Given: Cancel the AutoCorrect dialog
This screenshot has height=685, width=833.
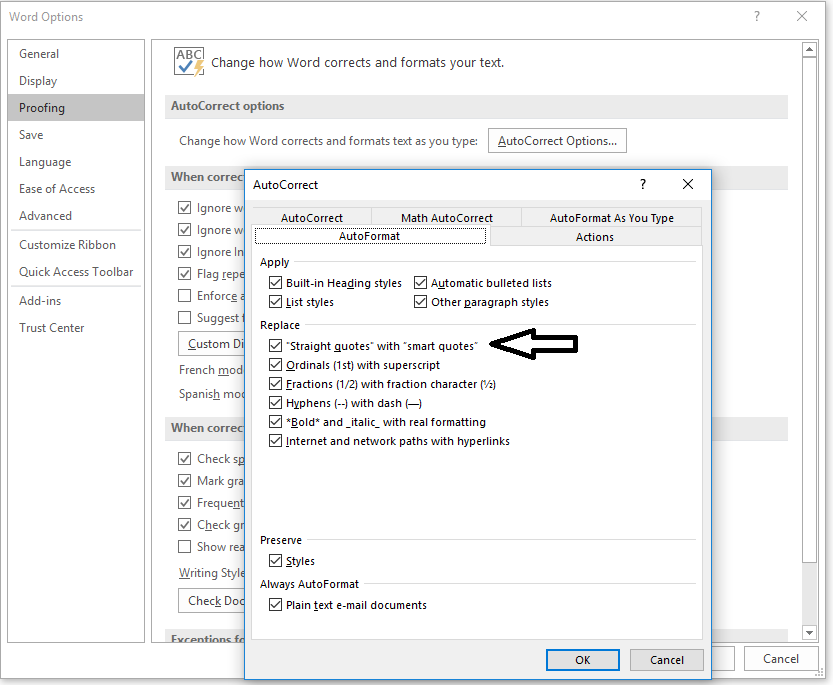Looking at the screenshot, I should coord(666,660).
